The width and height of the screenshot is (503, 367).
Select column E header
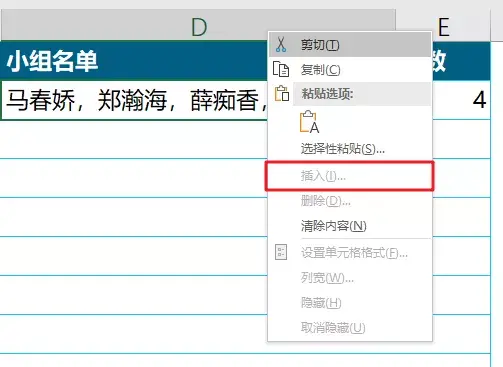click(443, 26)
